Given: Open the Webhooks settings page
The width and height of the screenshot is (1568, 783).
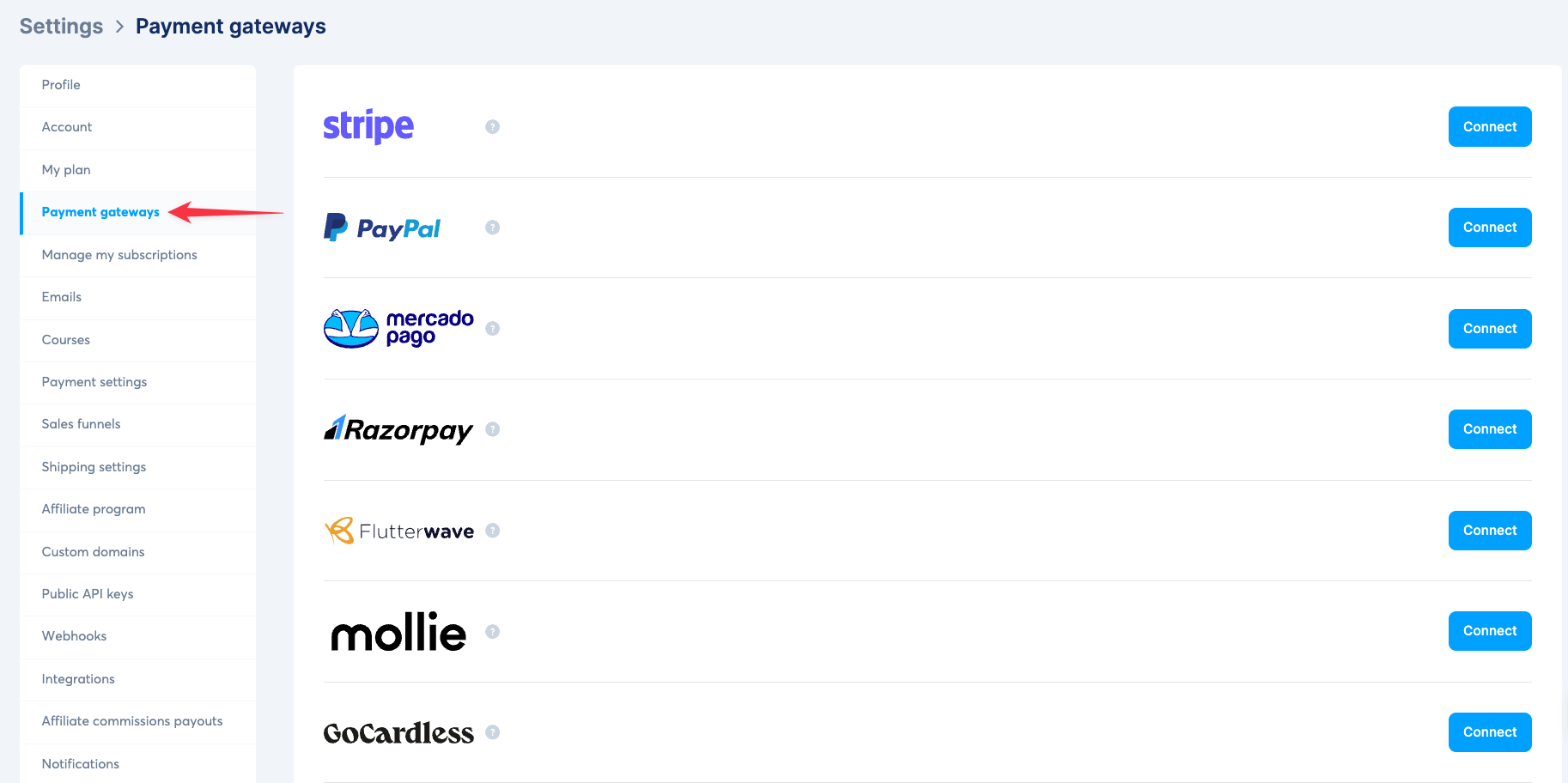Looking at the screenshot, I should [75, 636].
